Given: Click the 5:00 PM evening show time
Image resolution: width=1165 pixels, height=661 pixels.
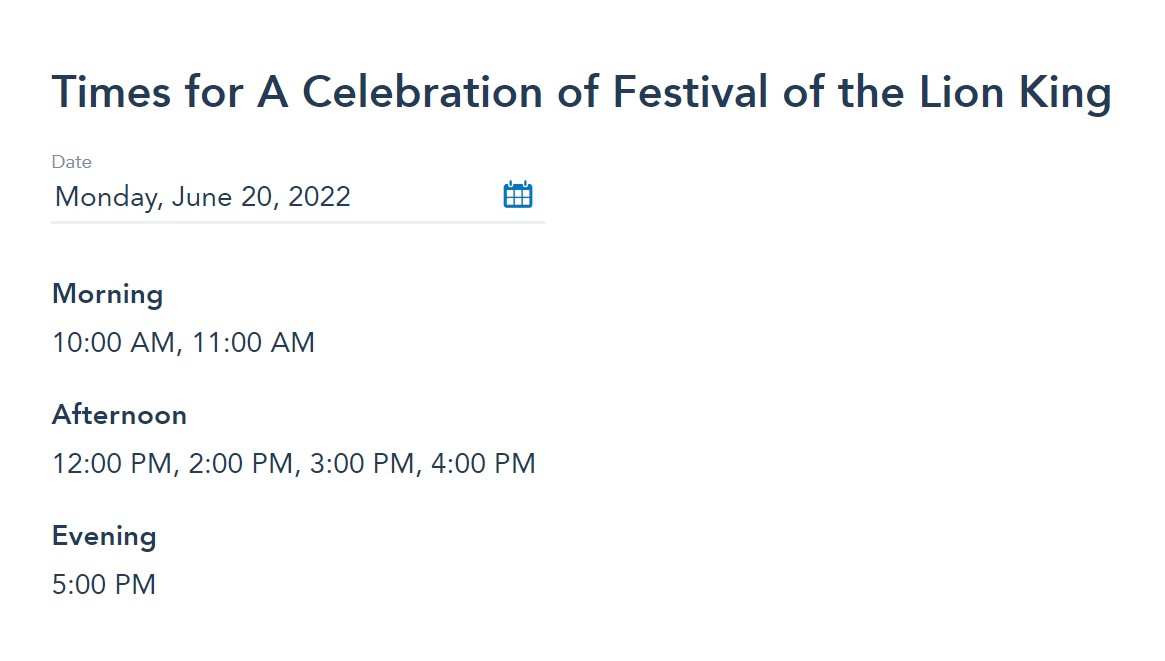Looking at the screenshot, I should 104,585.
